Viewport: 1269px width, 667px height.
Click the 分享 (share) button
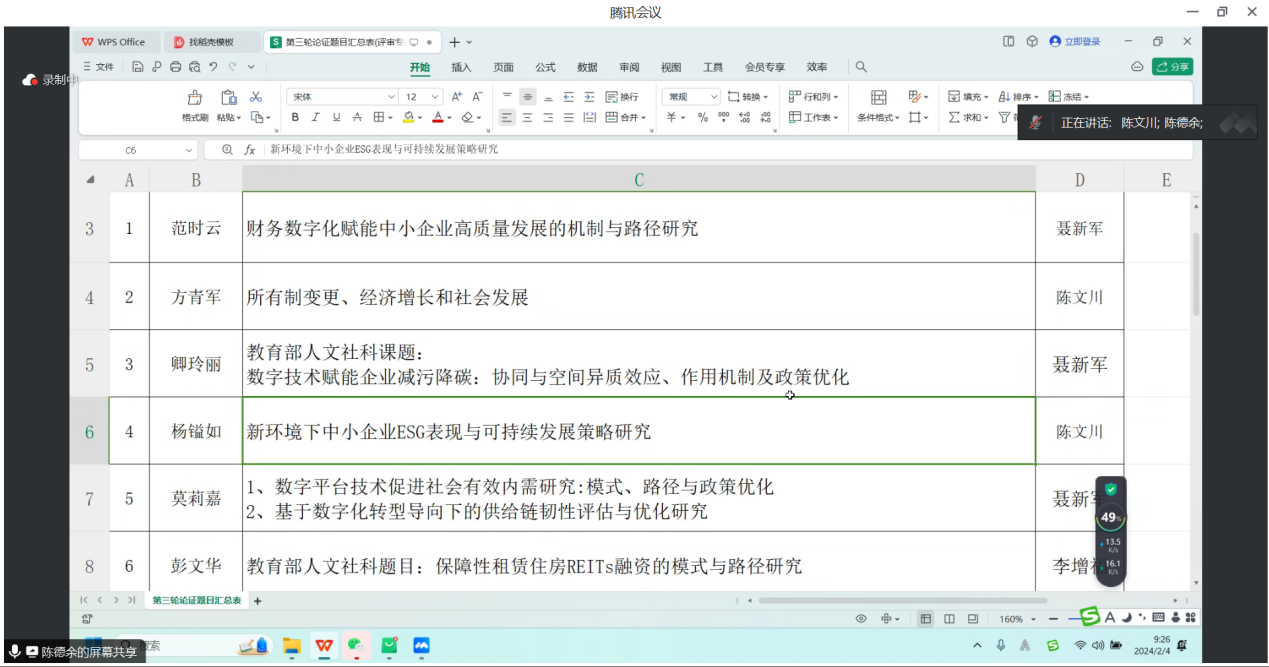pyautogui.click(x=1172, y=66)
